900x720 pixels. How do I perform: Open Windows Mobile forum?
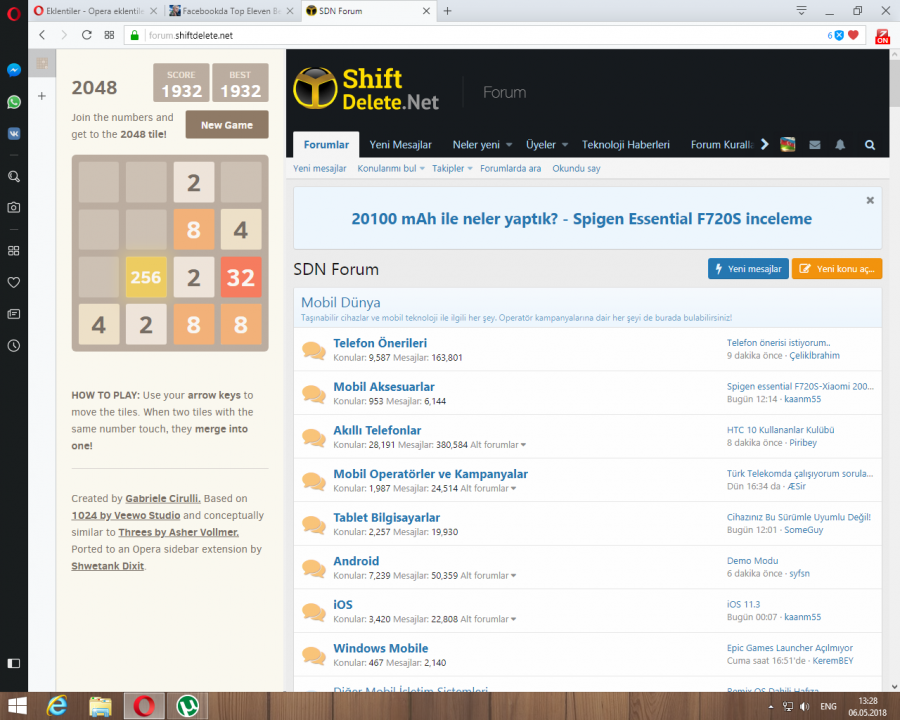381,648
